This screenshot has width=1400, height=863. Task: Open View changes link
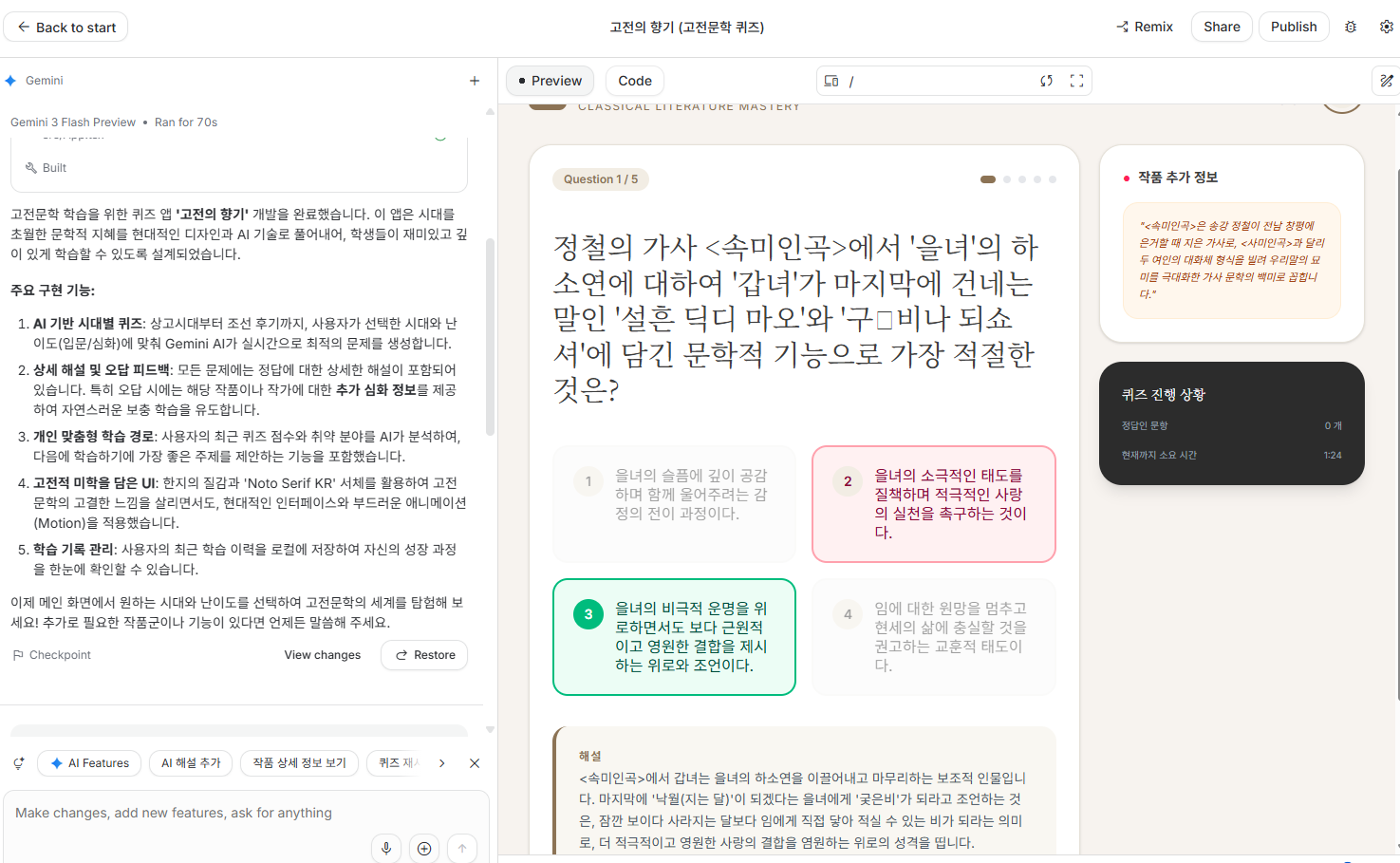323,655
